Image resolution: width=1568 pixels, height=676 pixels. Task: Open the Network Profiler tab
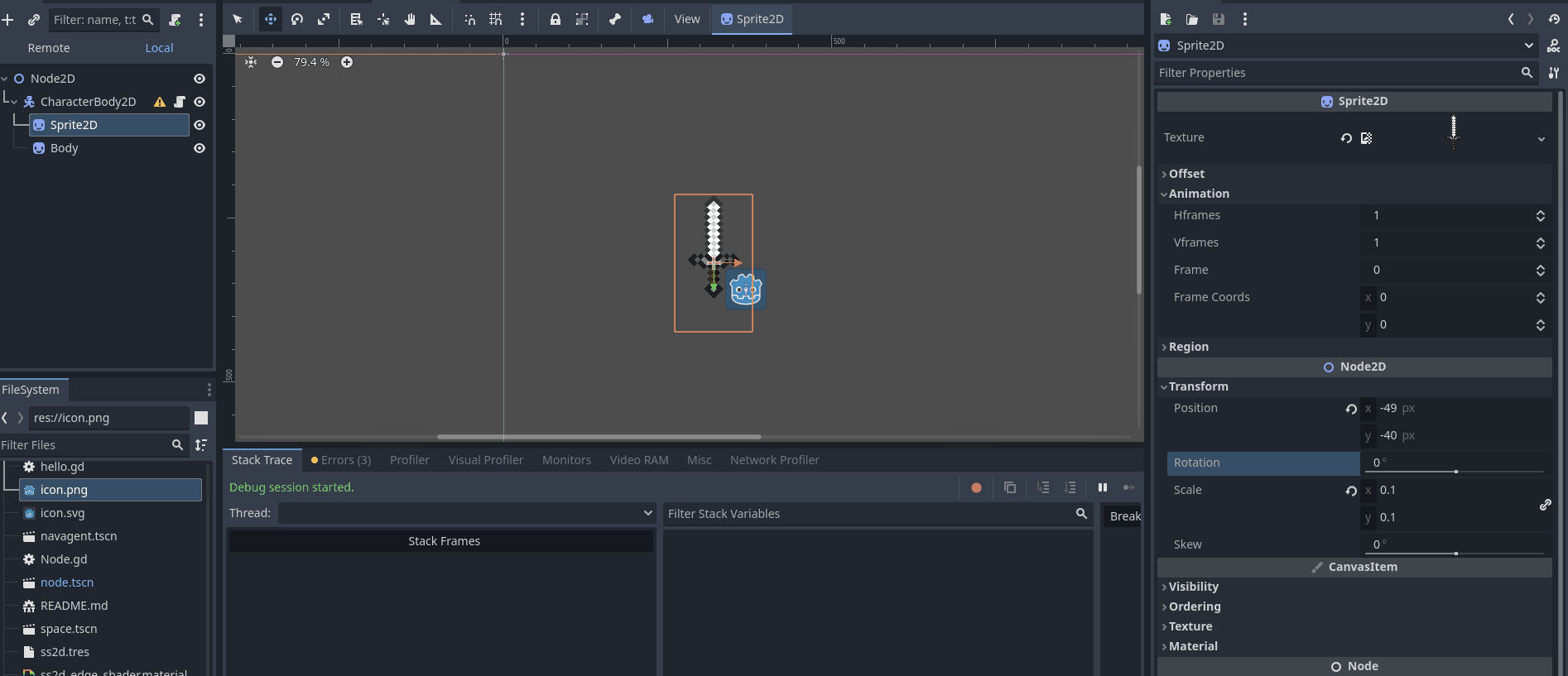click(x=775, y=460)
